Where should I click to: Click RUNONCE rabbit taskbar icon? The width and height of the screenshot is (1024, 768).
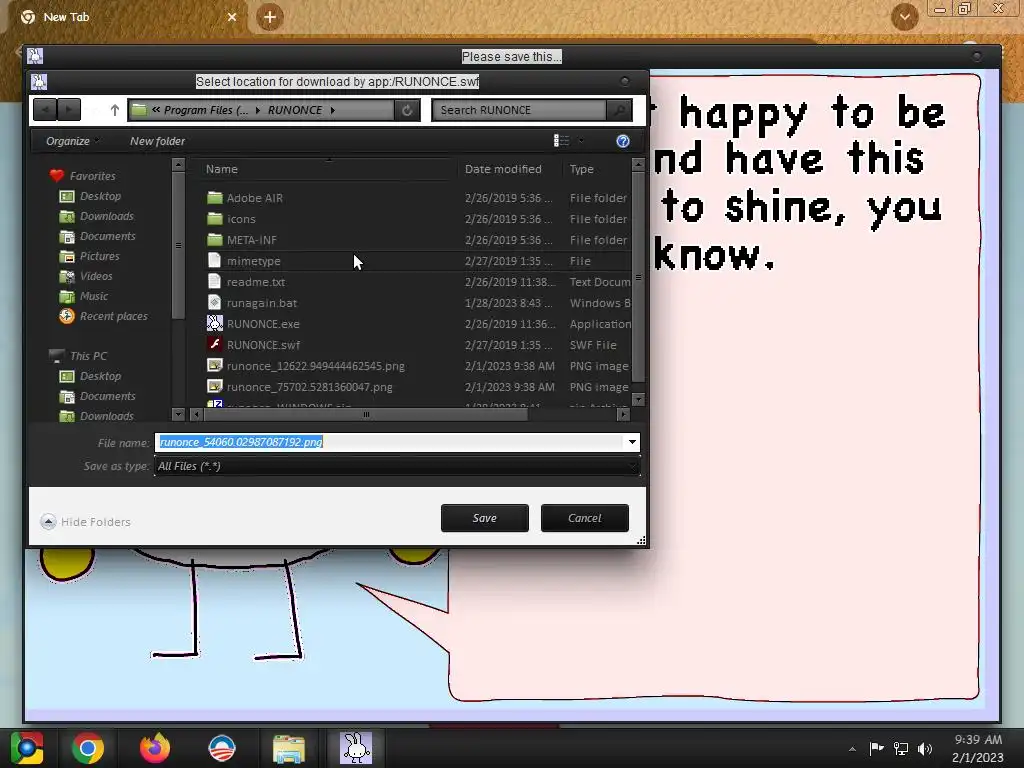[x=356, y=748]
